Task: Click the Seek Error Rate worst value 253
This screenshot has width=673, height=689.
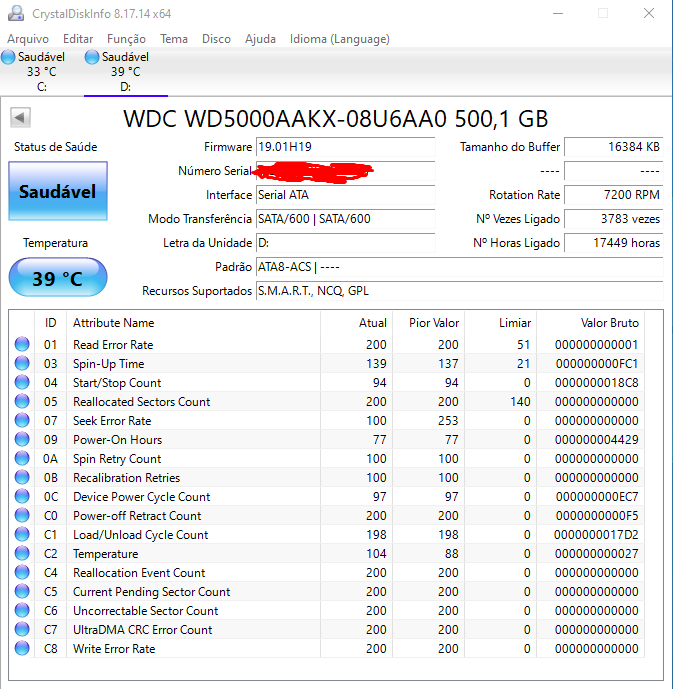Action: [x=448, y=421]
